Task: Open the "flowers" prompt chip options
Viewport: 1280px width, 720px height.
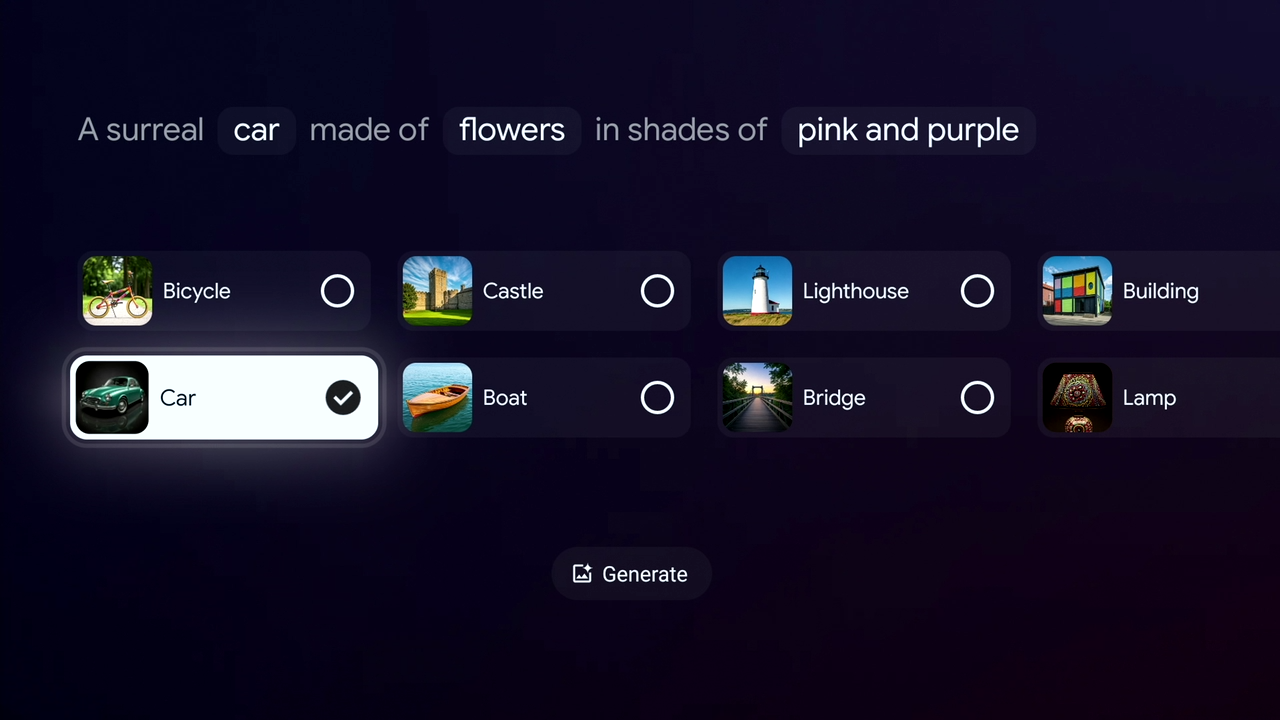Action: click(512, 130)
